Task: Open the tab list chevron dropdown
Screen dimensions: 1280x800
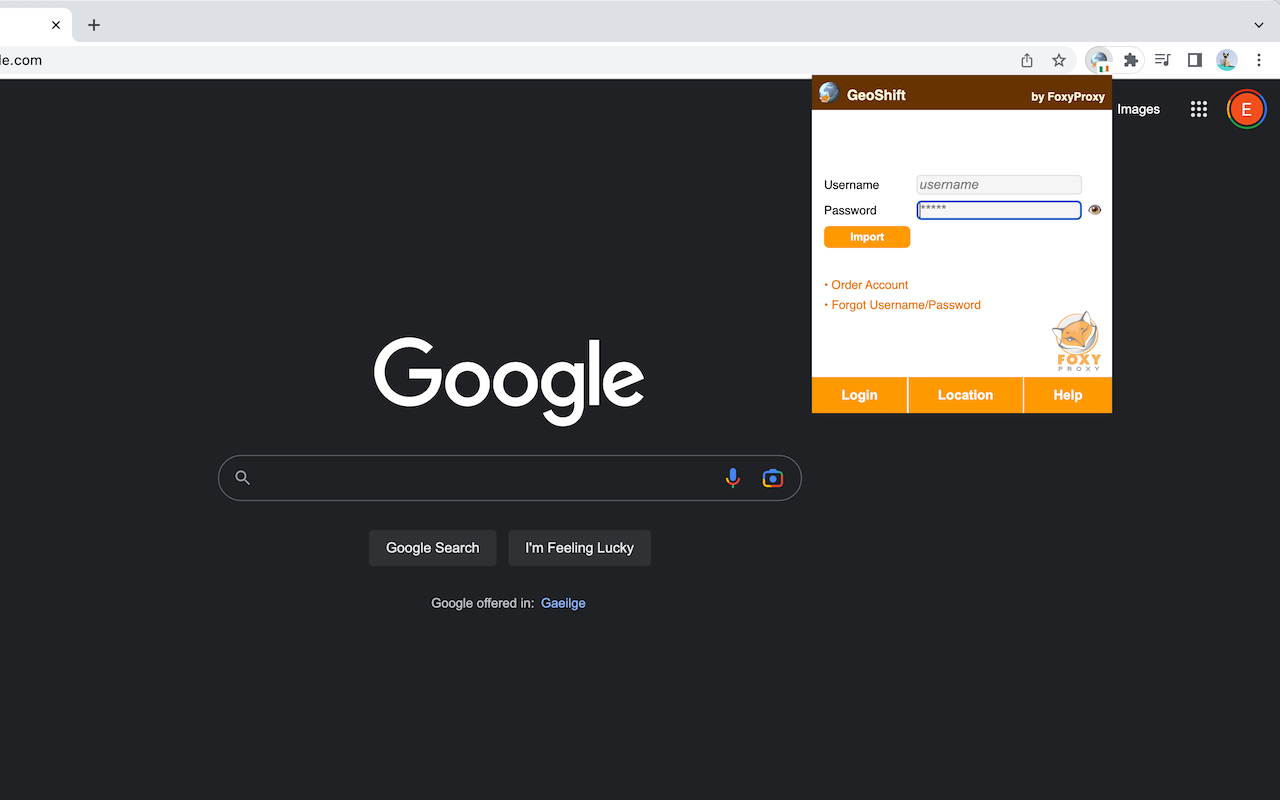Action: (1258, 24)
